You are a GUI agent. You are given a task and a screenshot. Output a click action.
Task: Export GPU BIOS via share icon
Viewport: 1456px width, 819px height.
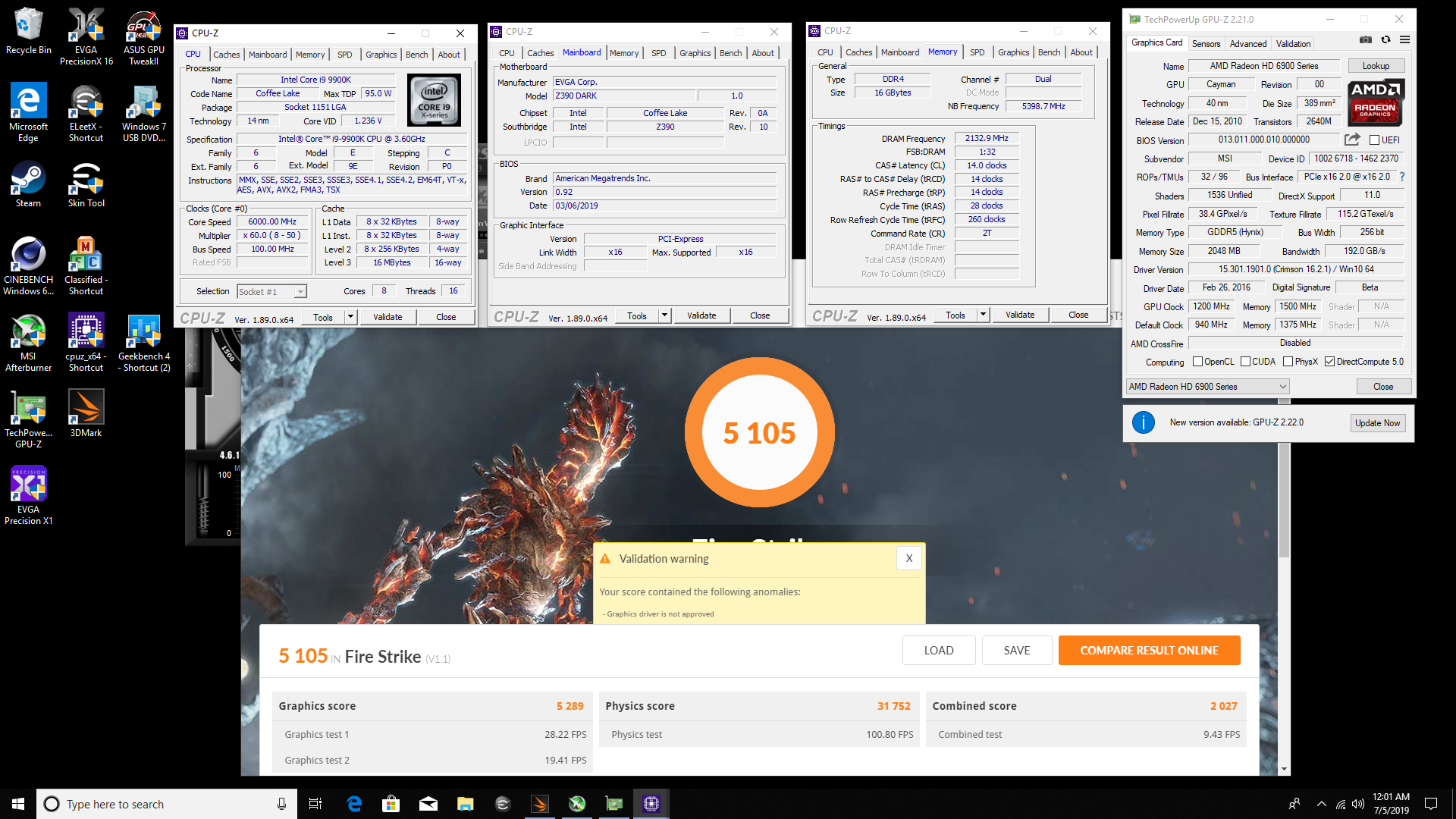pos(1352,140)
